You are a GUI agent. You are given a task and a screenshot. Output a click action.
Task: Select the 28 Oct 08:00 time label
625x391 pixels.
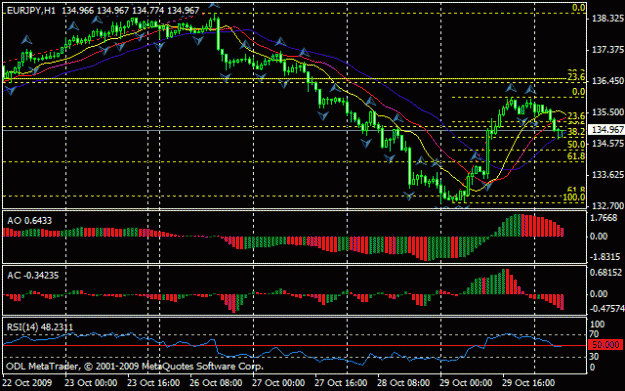point(403,383)
